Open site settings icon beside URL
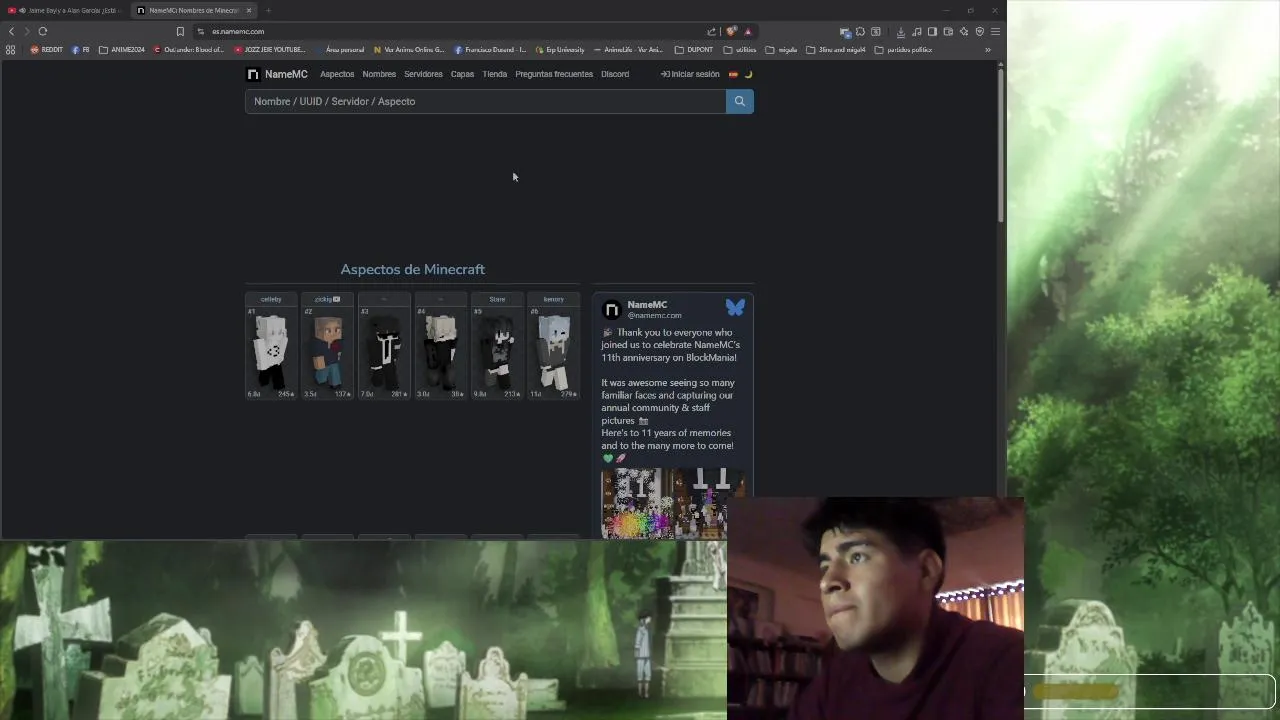Screen dimensions: 1280x720 point(201,31)
